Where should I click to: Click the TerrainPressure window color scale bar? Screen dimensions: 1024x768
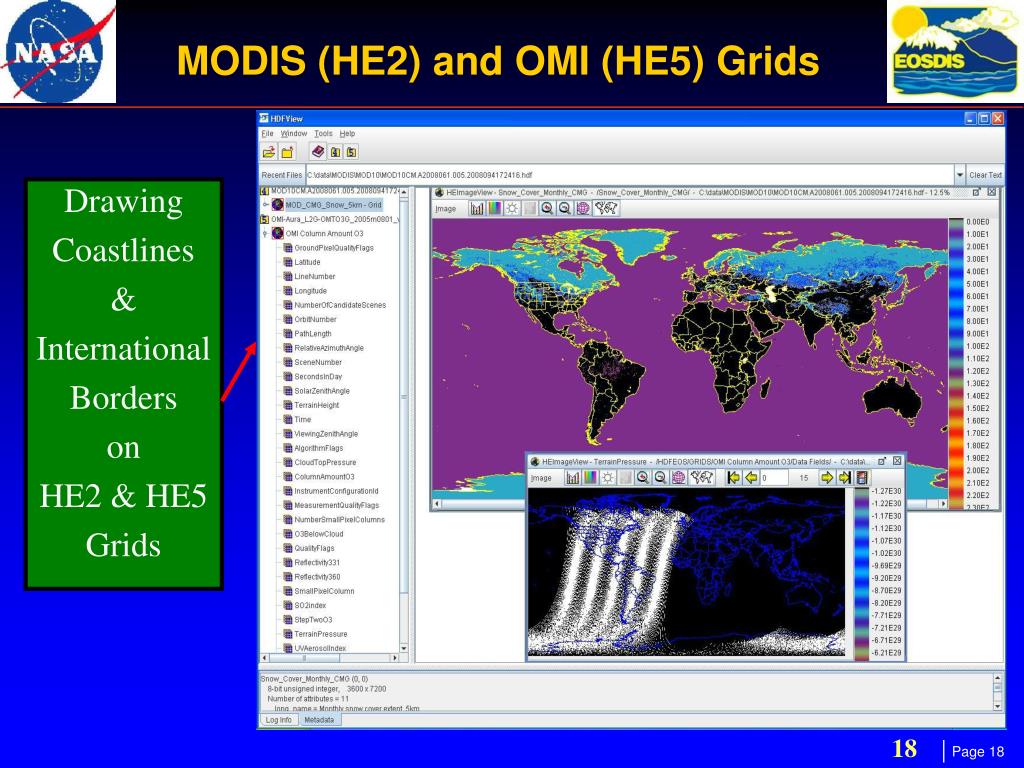(x=862, y=574)
